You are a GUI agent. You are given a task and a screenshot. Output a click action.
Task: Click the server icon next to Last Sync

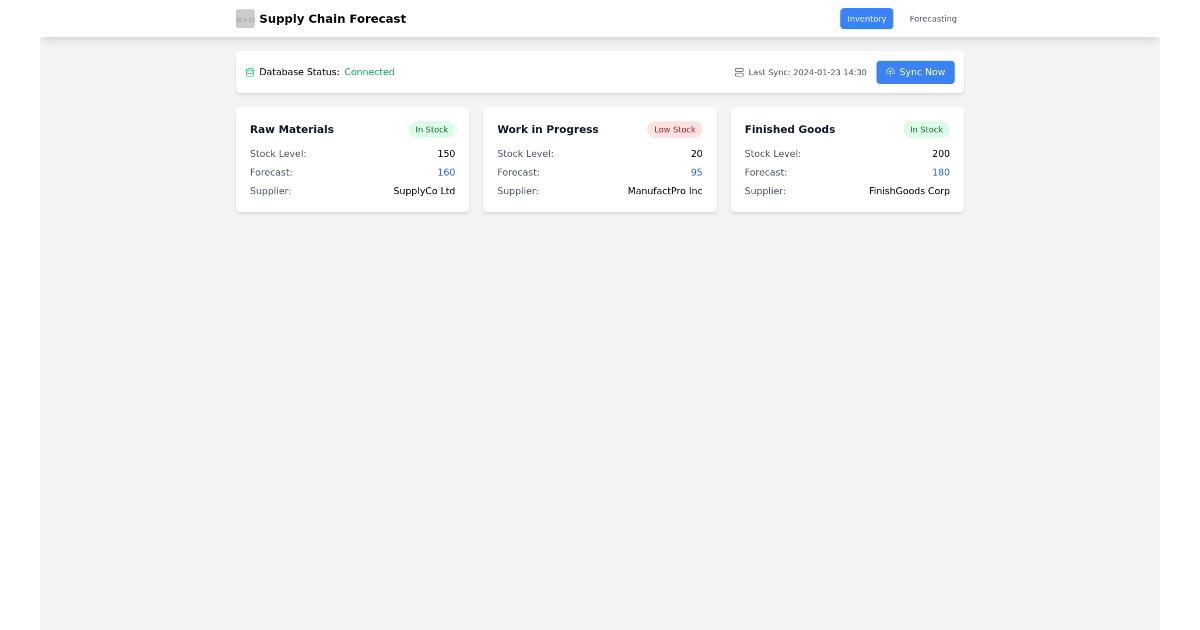coord(737,72)
